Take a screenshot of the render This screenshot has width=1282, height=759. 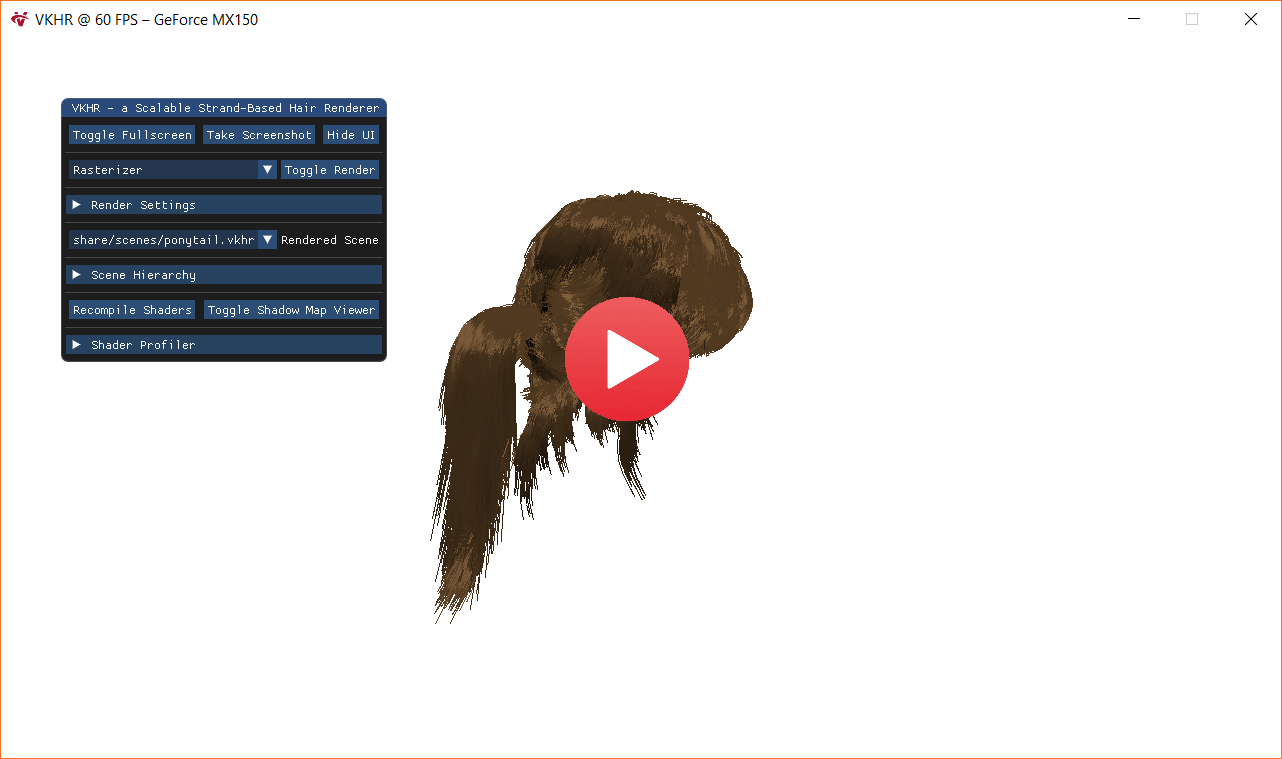(259, 135)
